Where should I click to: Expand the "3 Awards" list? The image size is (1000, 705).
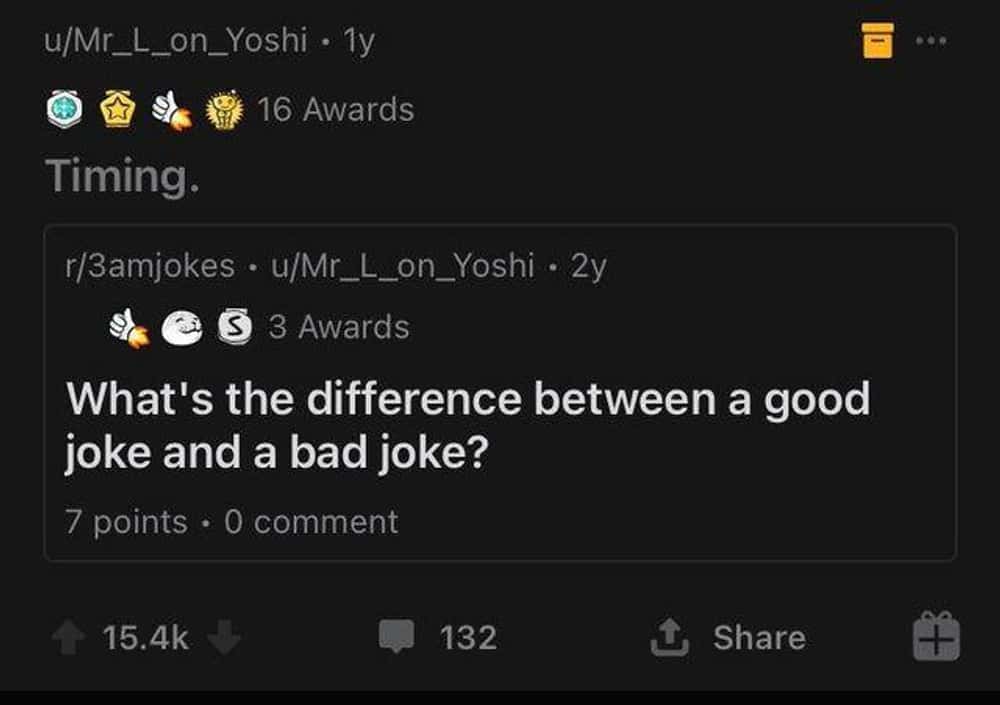coord(338,327)
